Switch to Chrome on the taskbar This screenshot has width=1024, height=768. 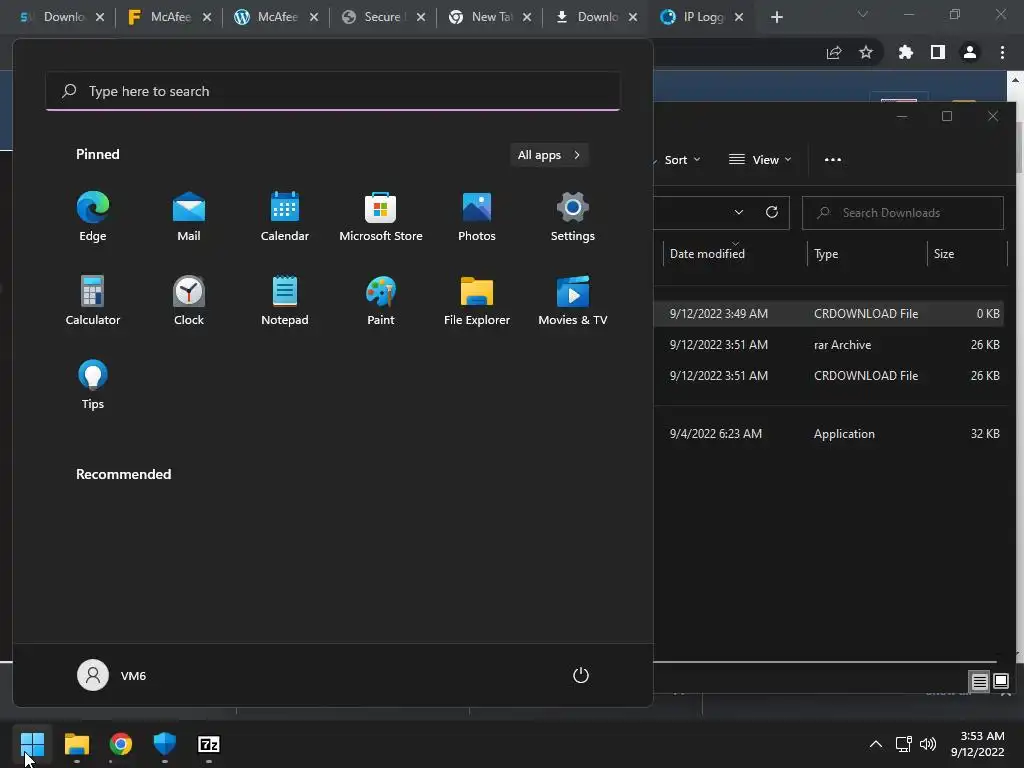click(121, 744)
